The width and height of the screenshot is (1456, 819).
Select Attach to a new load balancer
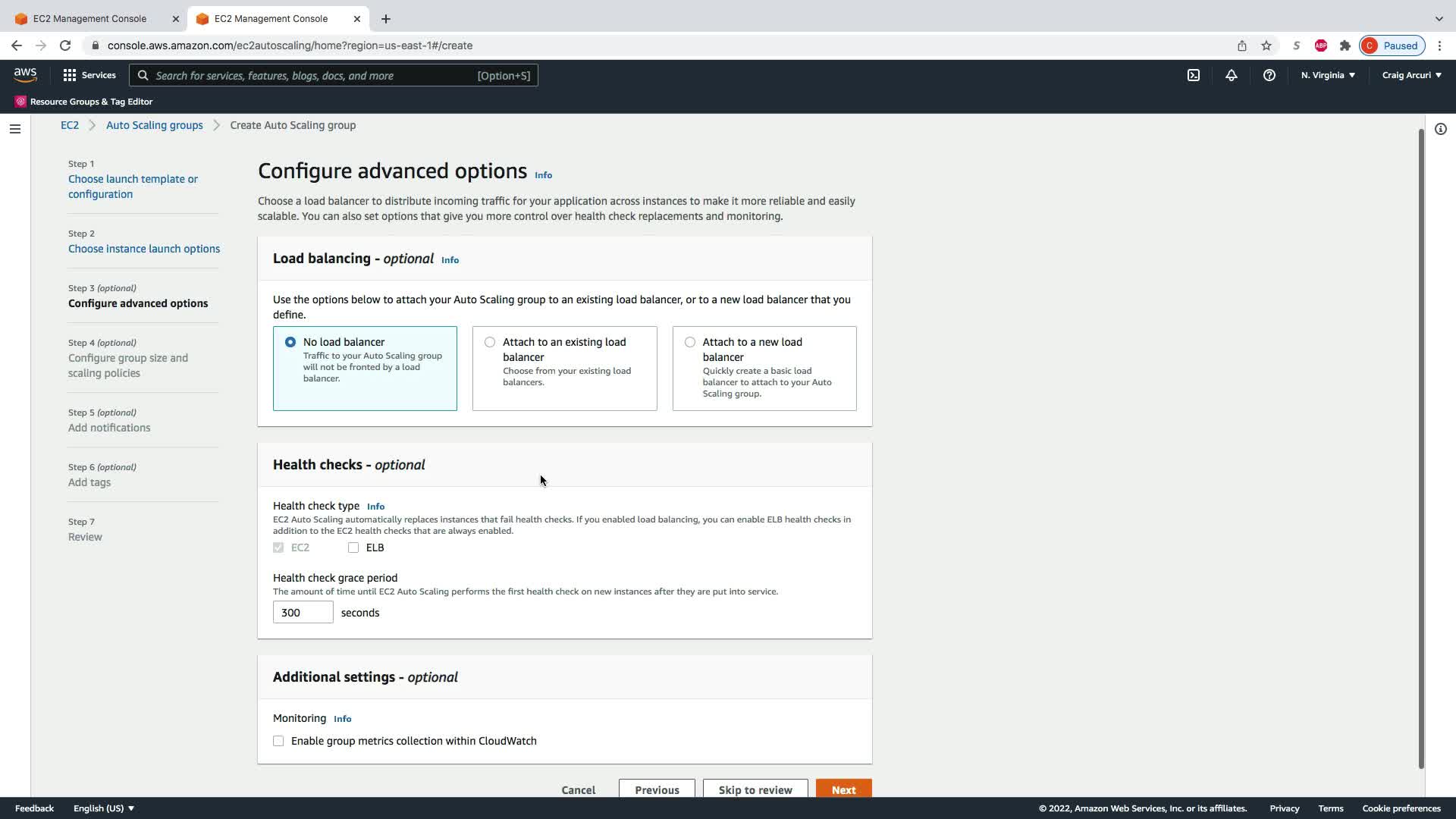coord(689,342)
